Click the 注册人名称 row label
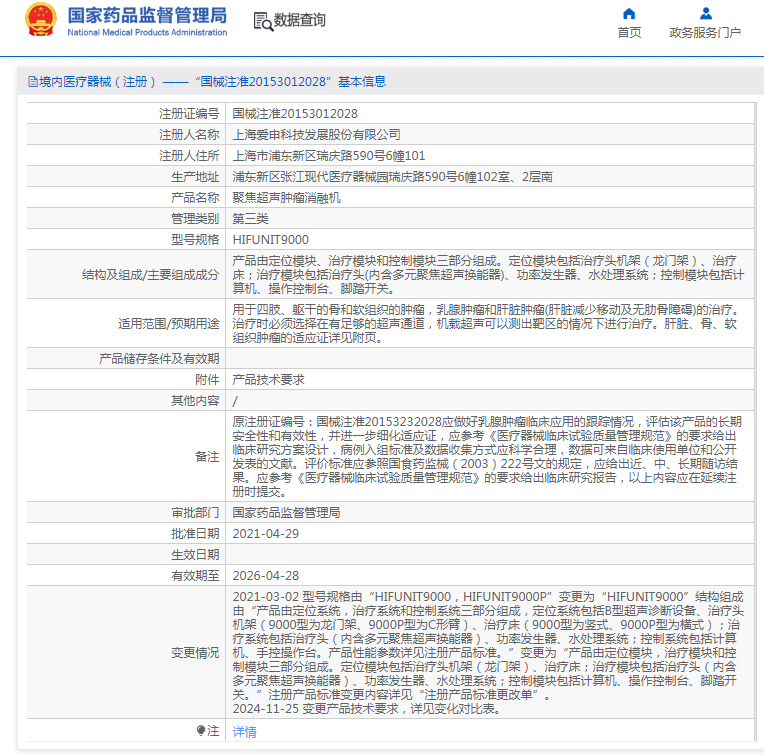This screenshot has height=755, width=764. coord(189,134)
